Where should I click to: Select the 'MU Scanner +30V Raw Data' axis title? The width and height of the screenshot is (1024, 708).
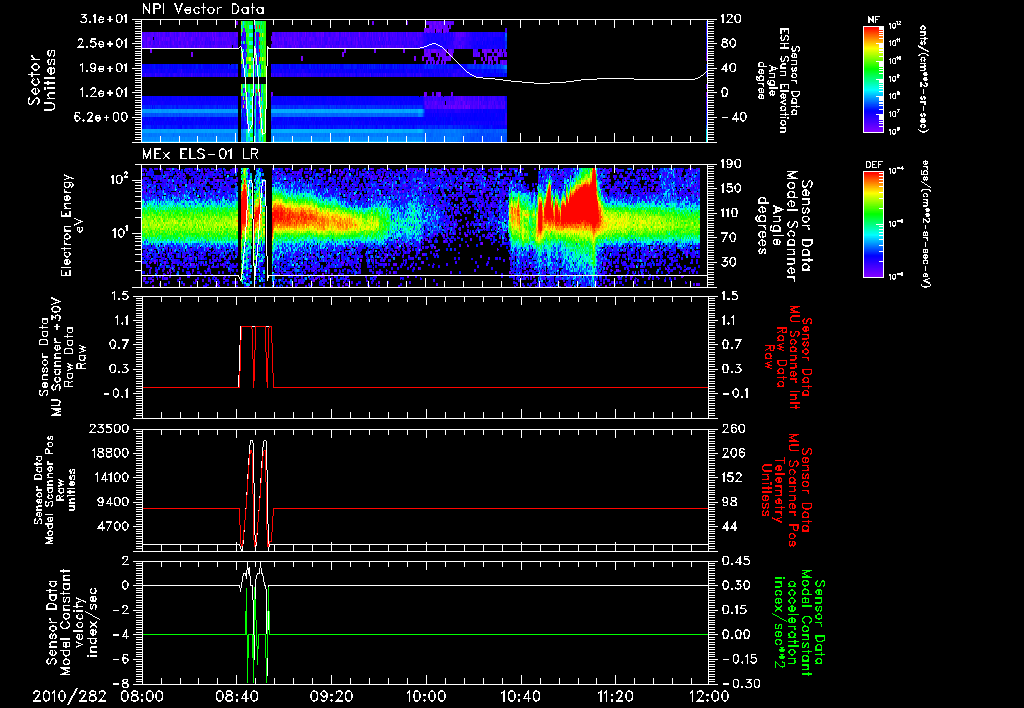(x=61, y=357)
